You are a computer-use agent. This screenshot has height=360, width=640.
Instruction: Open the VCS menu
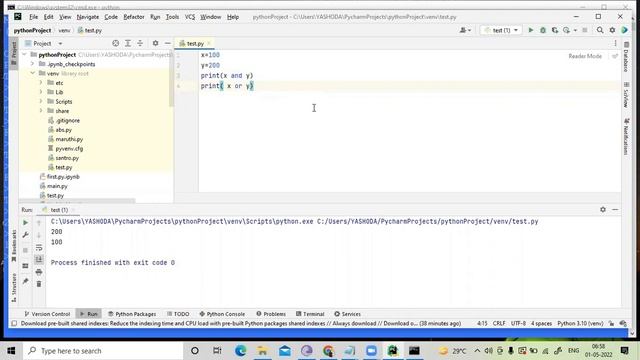click(x=190, y=17)
